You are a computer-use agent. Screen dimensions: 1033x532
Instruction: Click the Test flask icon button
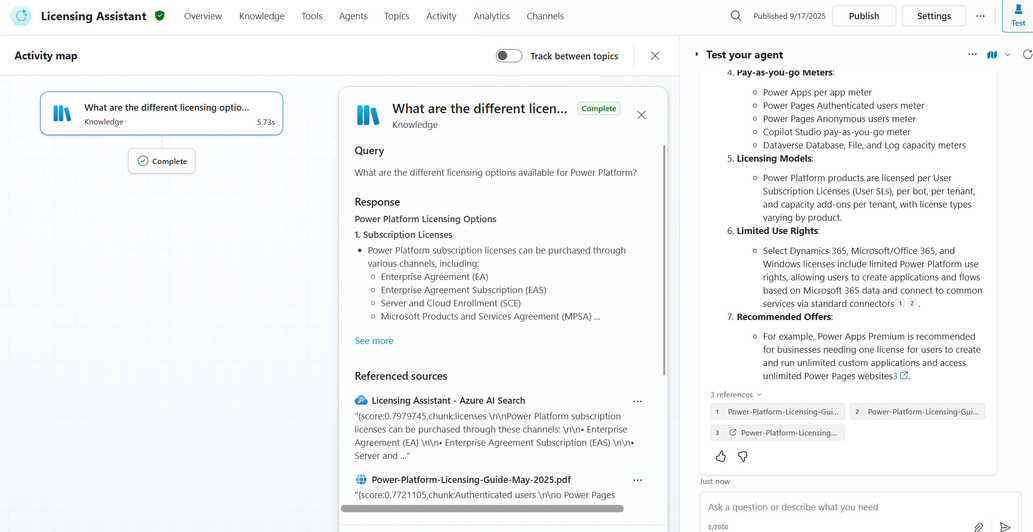[x=1018, y=16]
